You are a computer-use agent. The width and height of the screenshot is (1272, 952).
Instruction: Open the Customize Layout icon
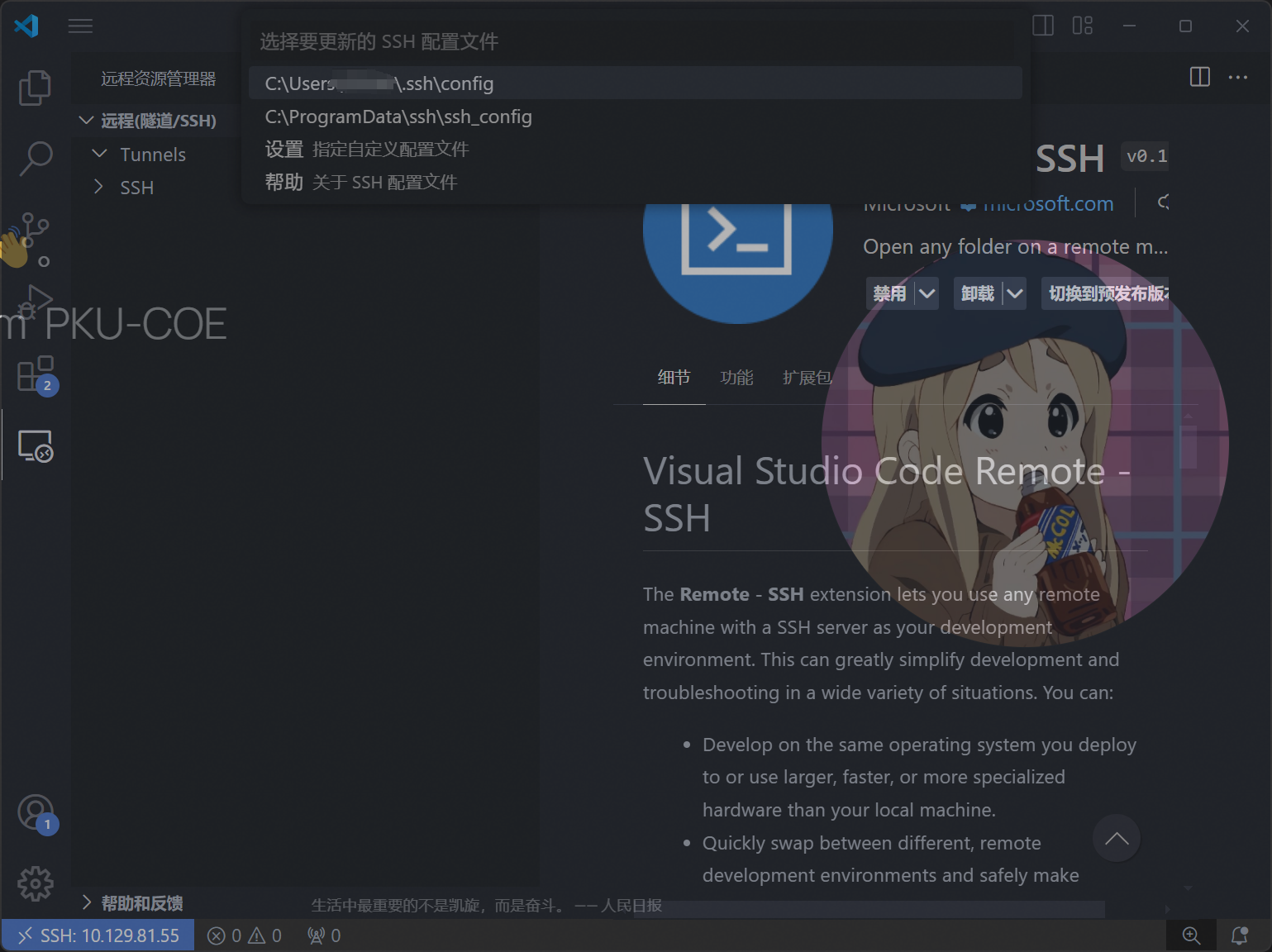point(1083,26)
